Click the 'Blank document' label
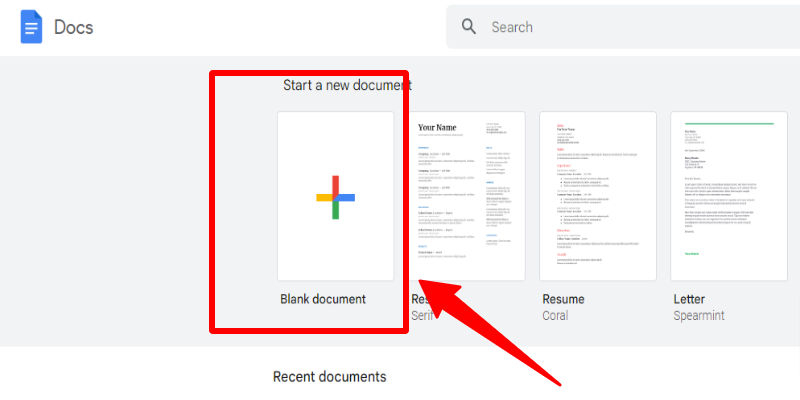800x400 pixels. [323, 299]
